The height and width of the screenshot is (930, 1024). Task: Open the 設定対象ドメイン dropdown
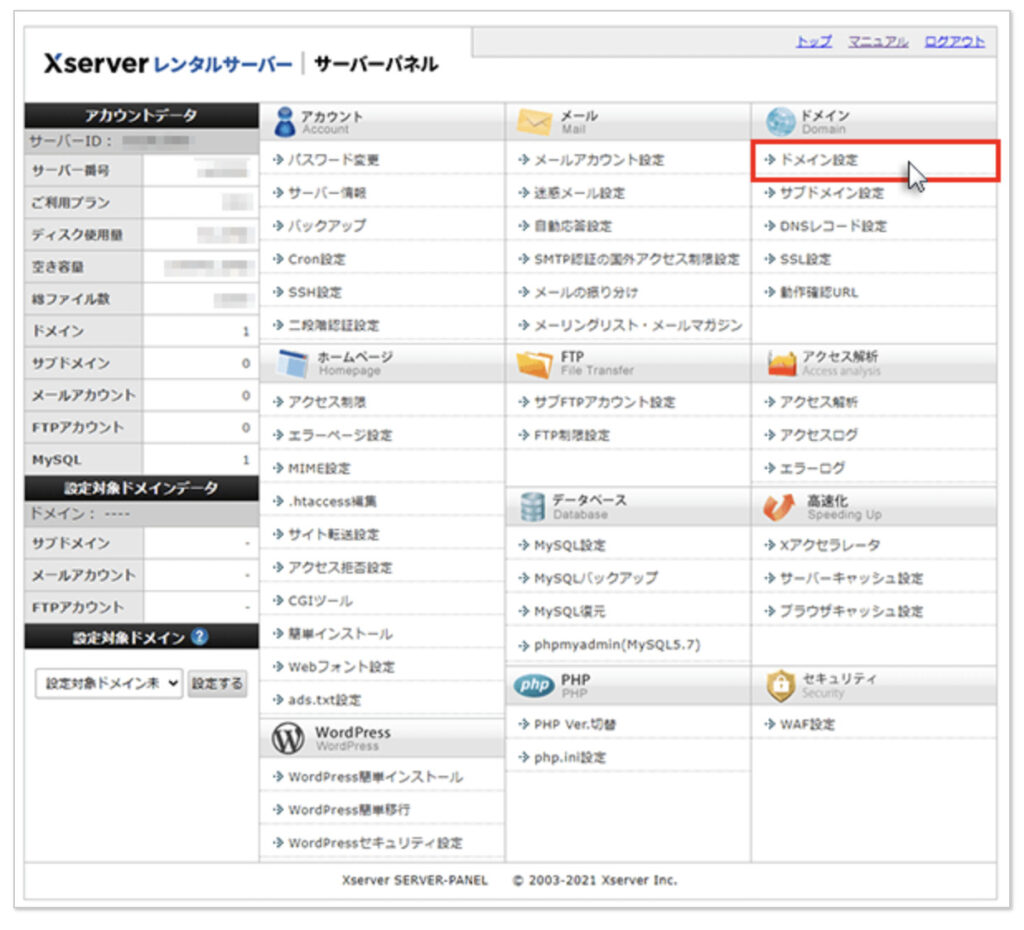point(109,683)
